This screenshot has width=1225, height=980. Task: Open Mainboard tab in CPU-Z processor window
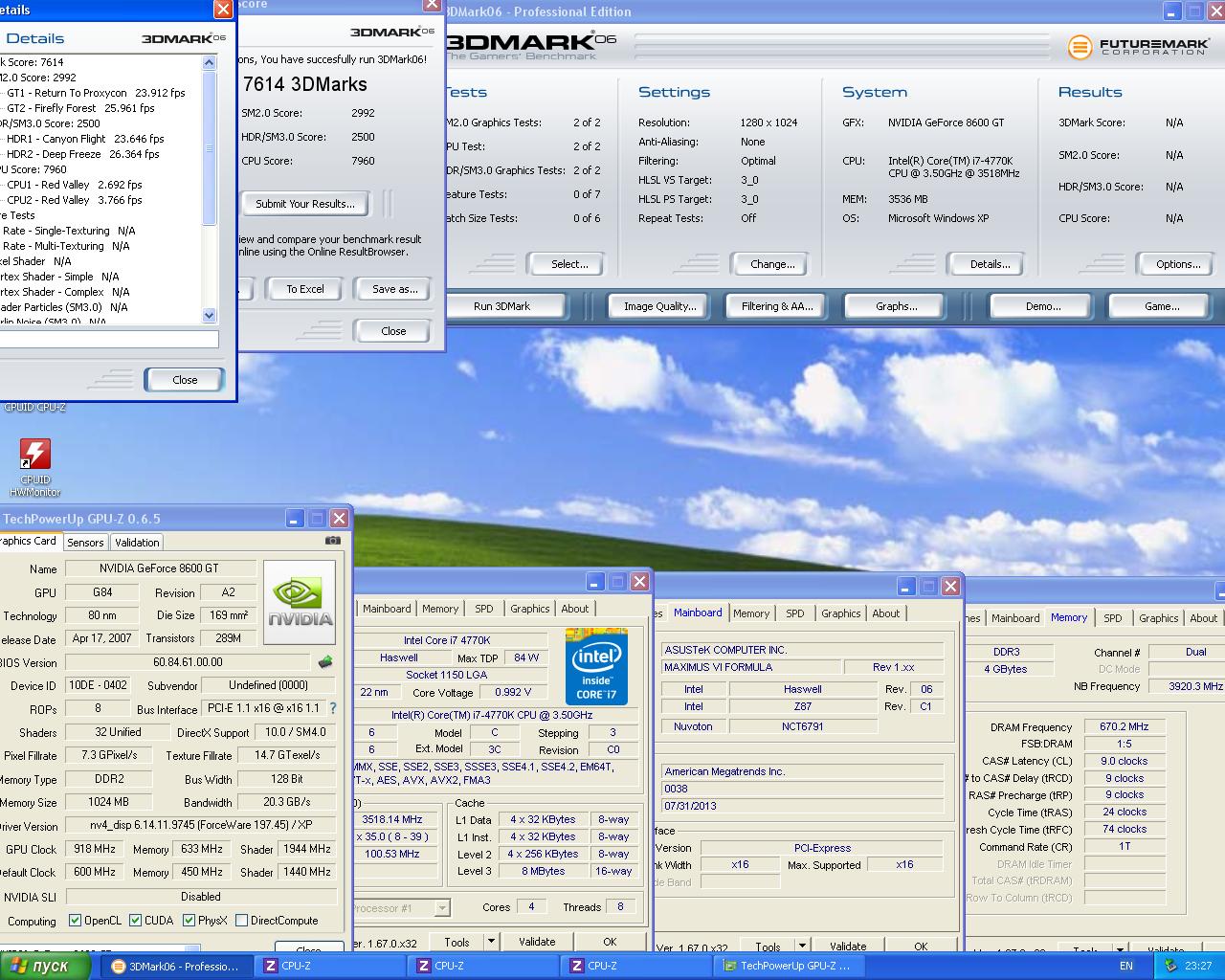(x=387, y=609)
